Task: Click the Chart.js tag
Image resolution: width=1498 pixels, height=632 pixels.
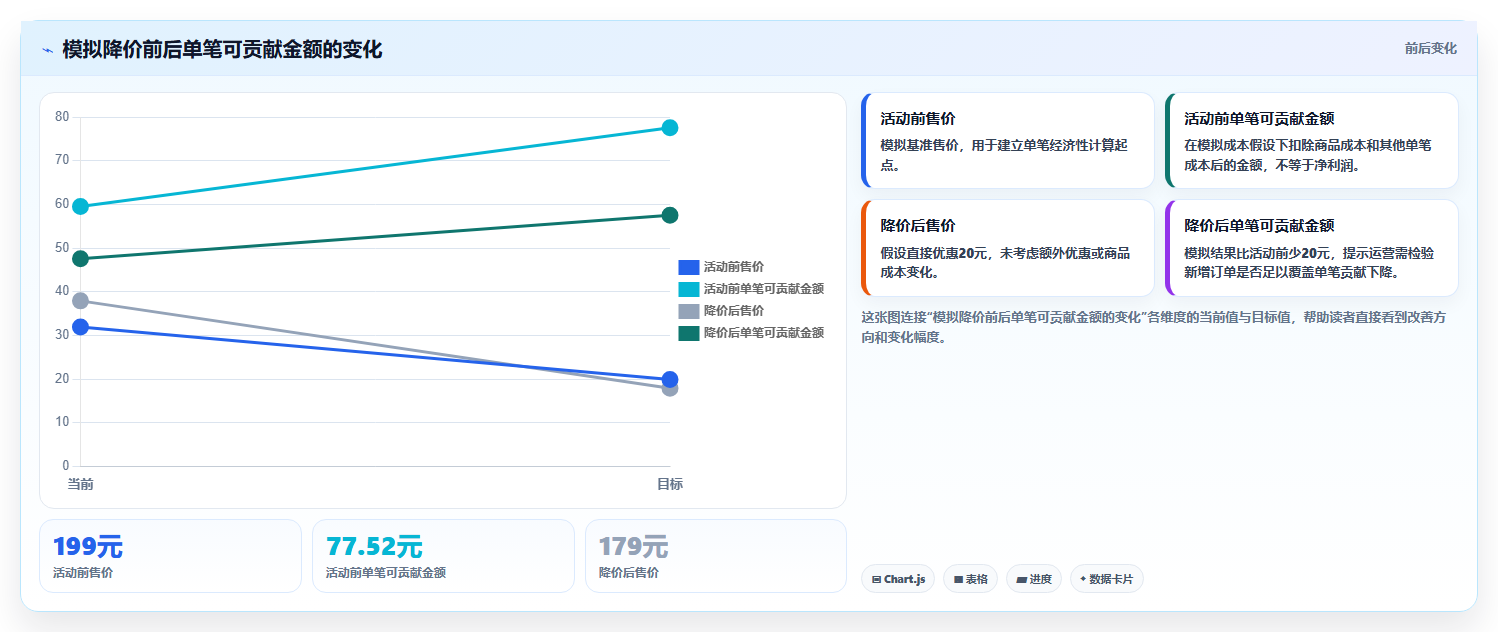Action: pos(898,579)
